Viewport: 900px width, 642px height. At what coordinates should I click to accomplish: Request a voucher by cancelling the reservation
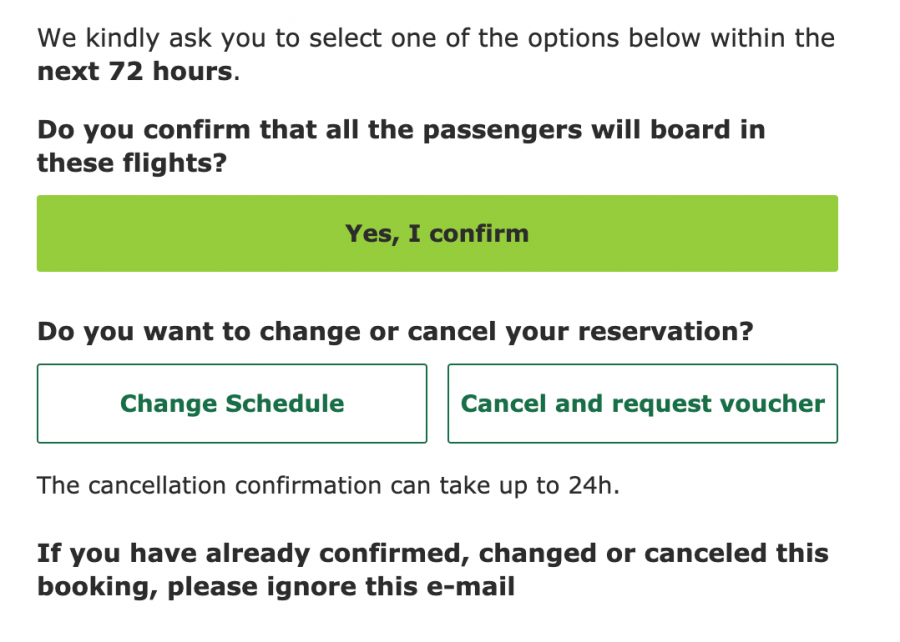point(642,404)
